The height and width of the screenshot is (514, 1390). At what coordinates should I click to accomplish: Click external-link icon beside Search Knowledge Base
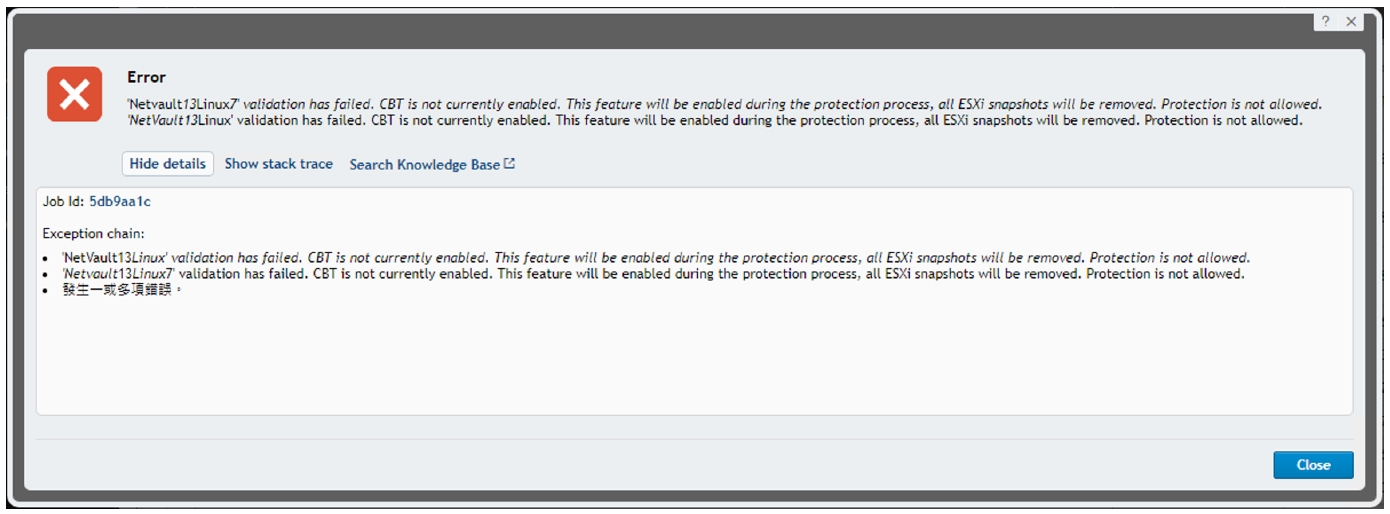tap(510, 164)
